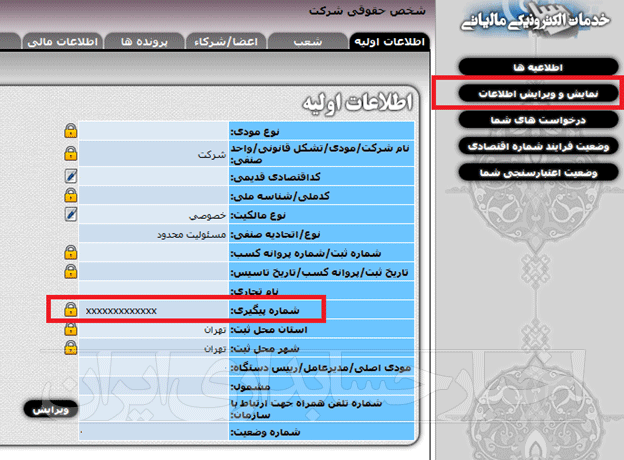Edit نوع مالکیت with pencil icon

[x=71, y=214]
